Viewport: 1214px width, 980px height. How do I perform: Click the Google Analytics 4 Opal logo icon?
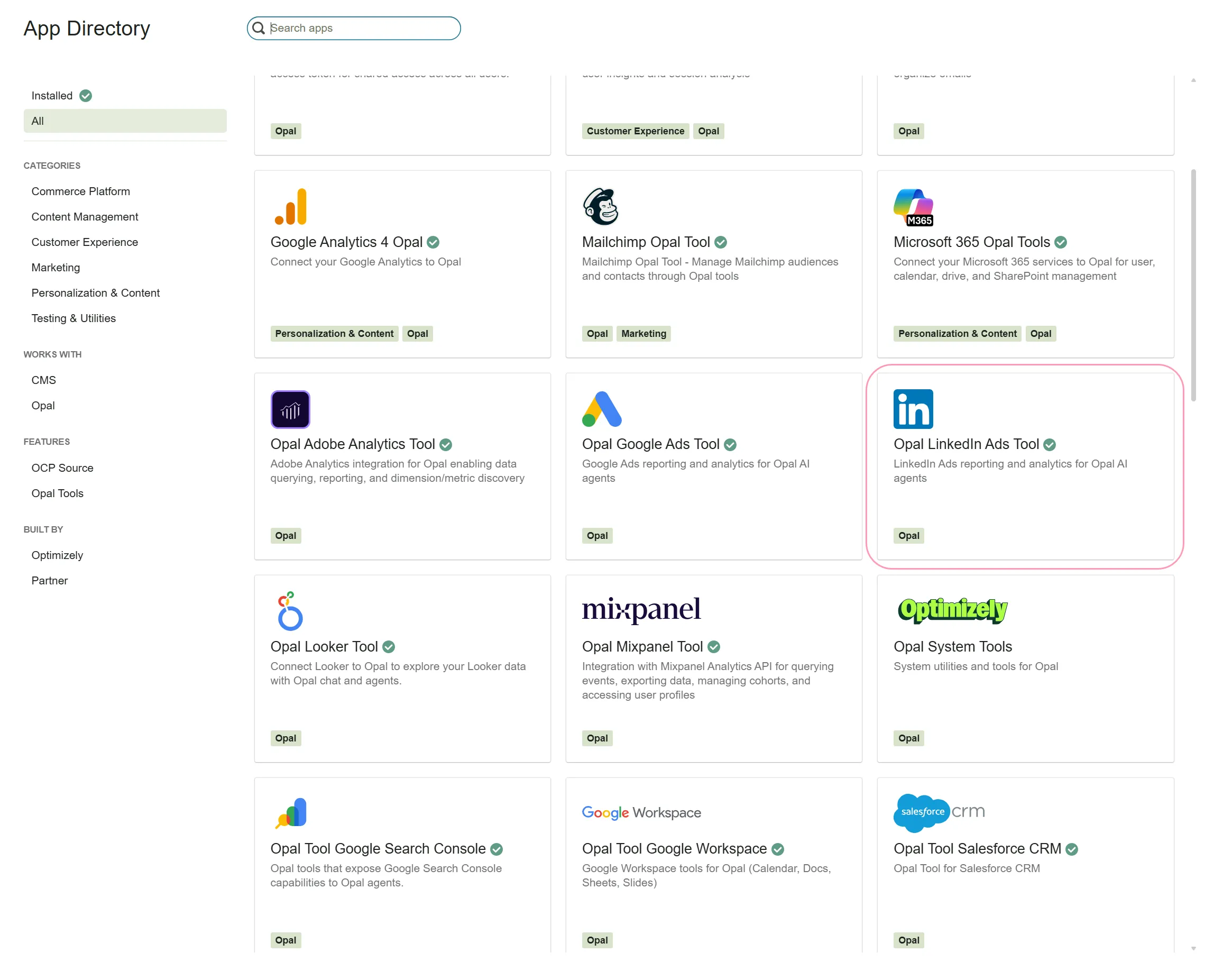(x=291, y=207)
